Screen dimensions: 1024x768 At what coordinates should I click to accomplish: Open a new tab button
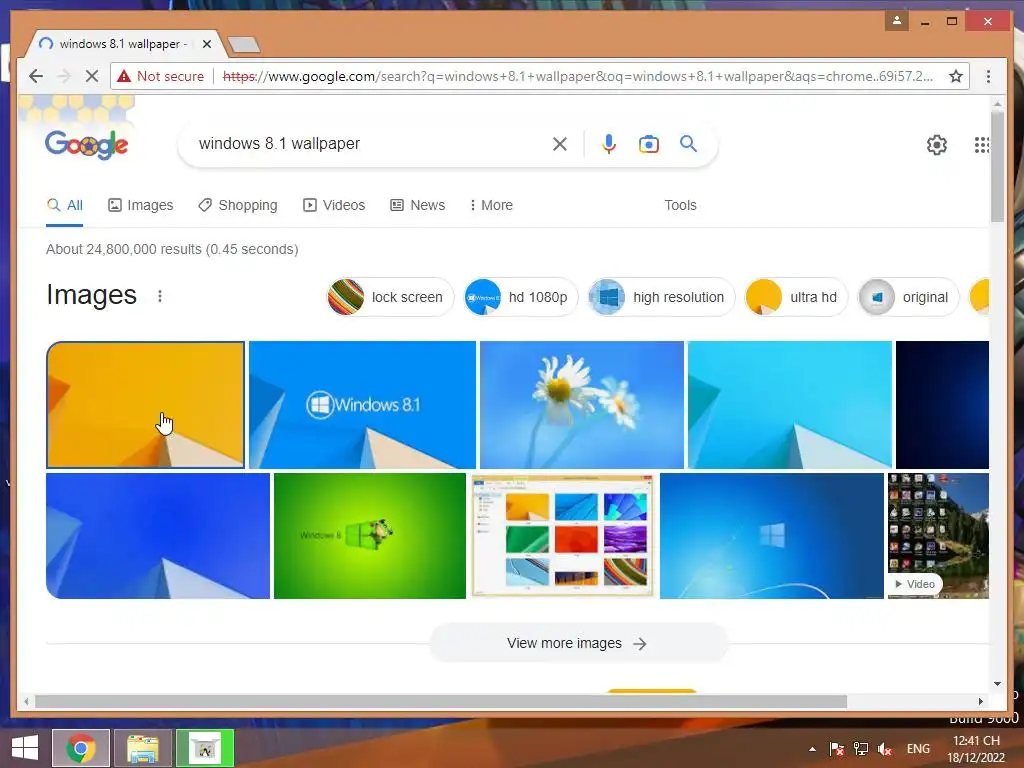[x=244, y=44]
